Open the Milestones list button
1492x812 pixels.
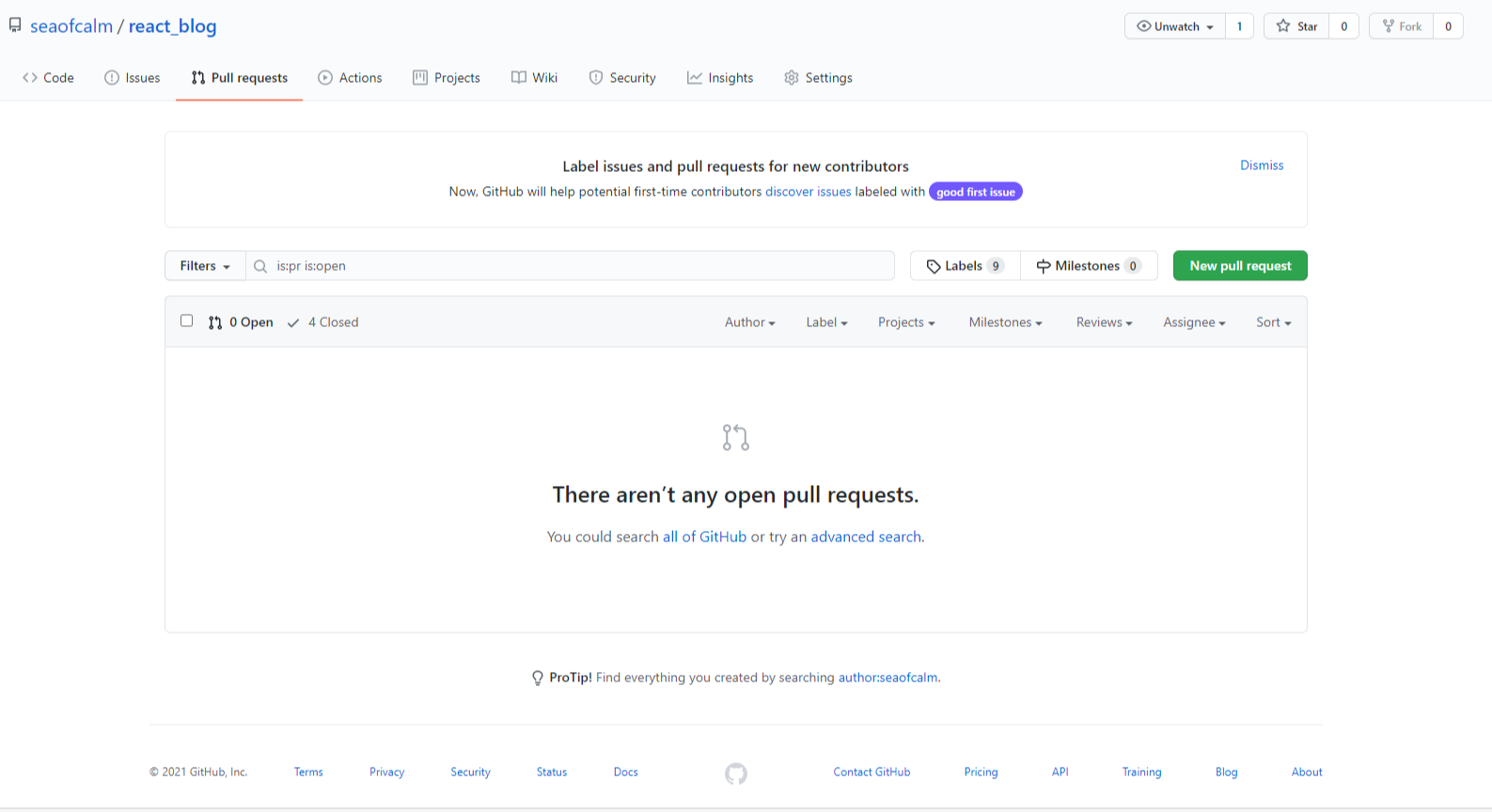[x=1089, y=266]
